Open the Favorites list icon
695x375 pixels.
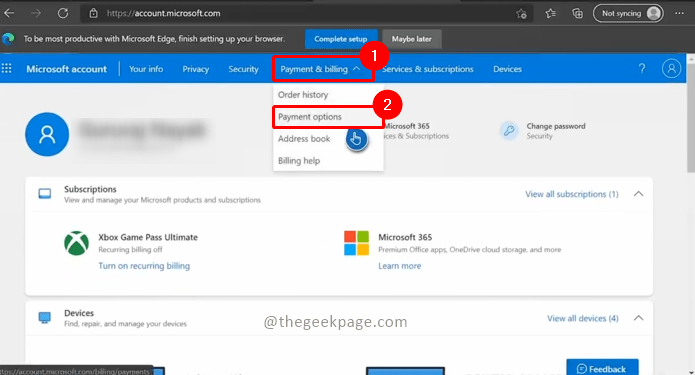(551, 14)
